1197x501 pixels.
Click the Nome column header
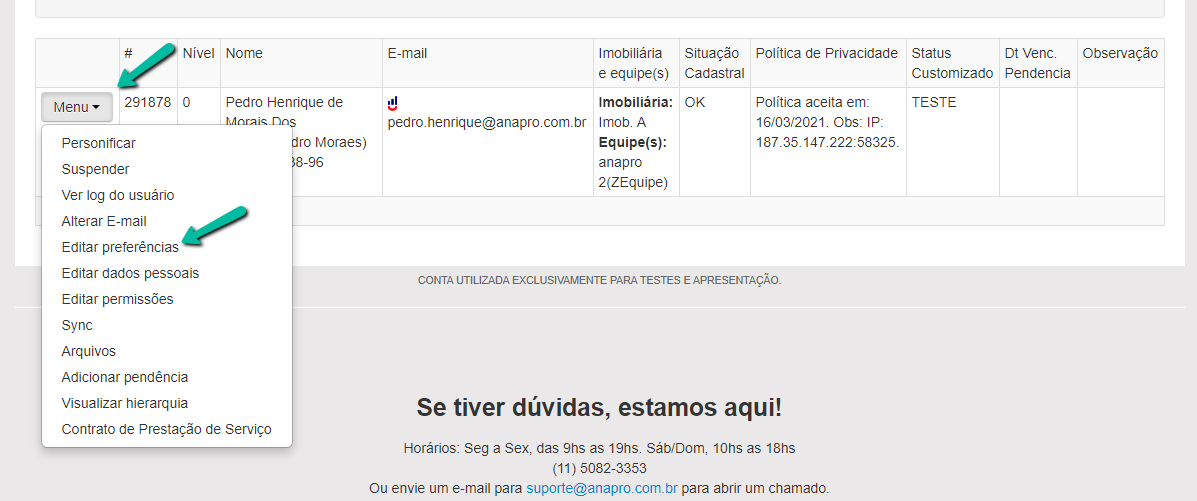(245, 53)
